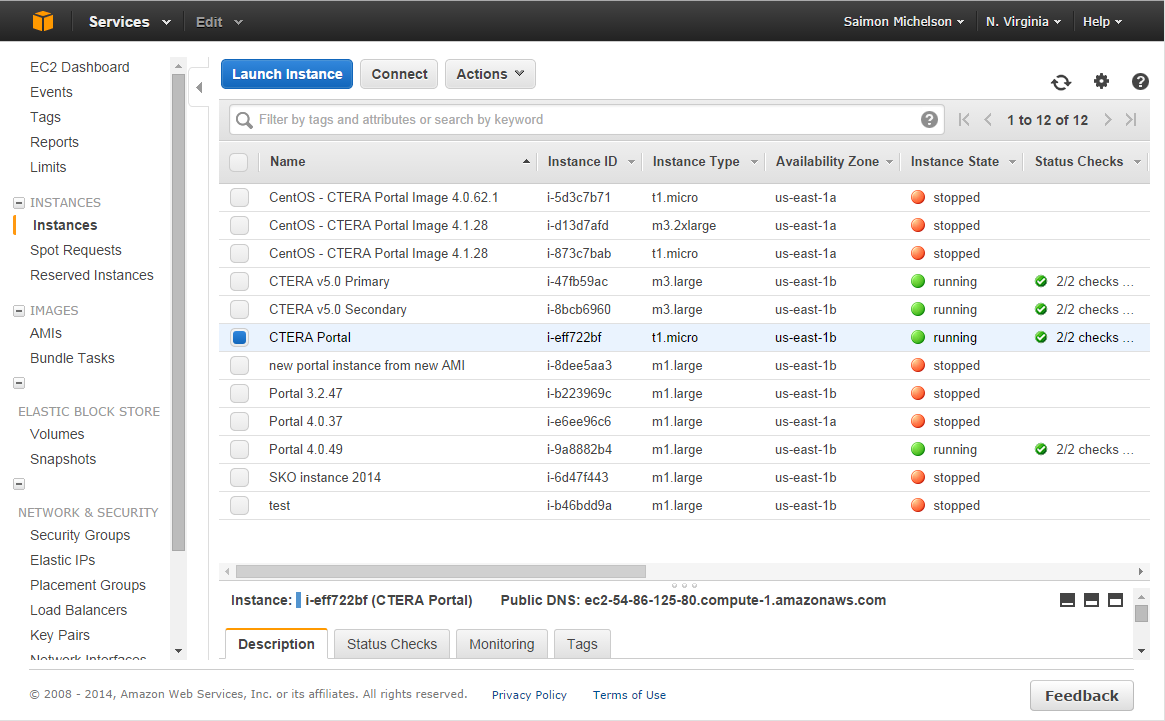Click the Launch Instance button
The width and height of the screenshot is (1165, 721).
pyautogui.click(x=287, y=74)
